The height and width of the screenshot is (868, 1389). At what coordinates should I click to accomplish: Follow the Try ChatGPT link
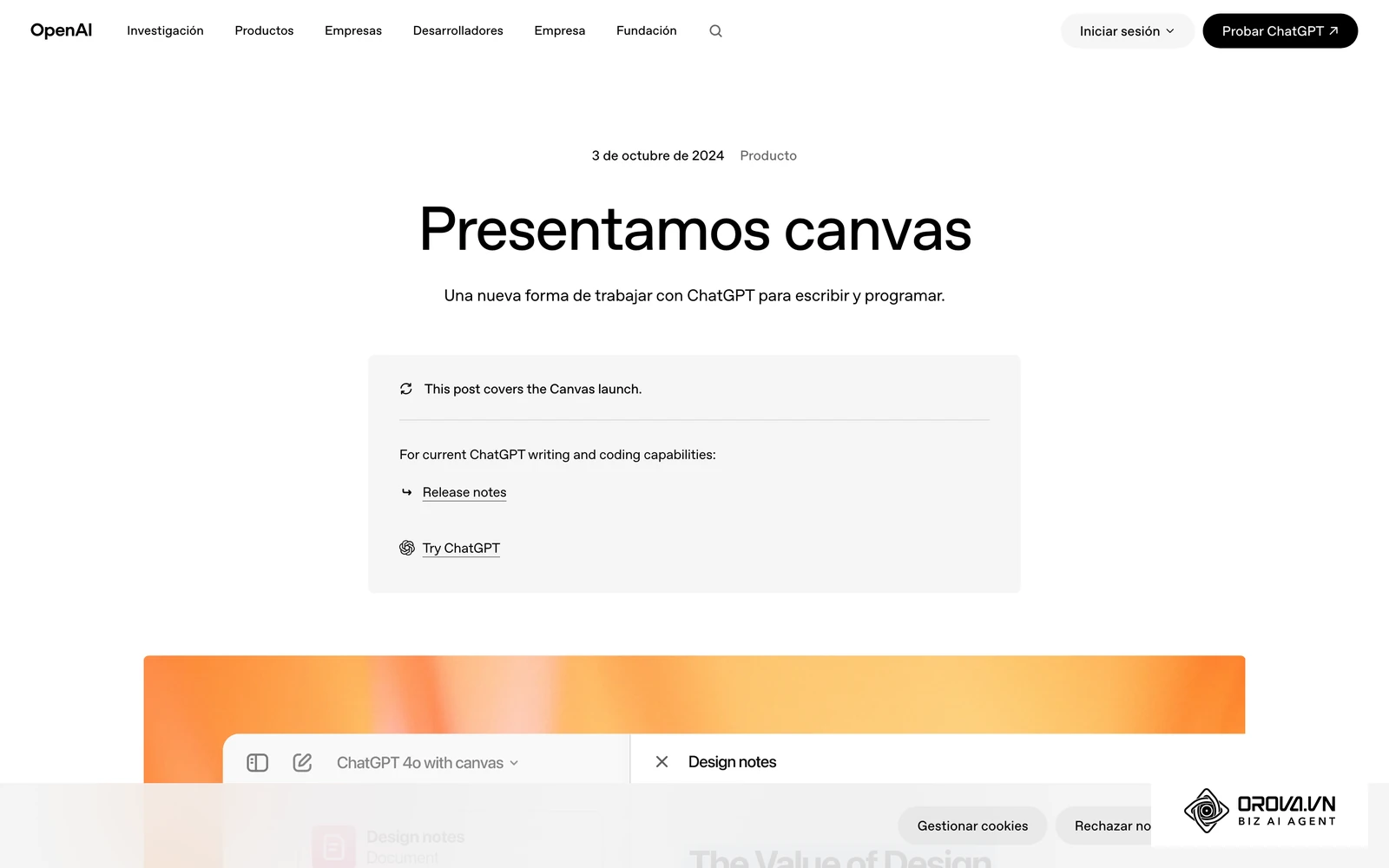(x=461, y=548)
